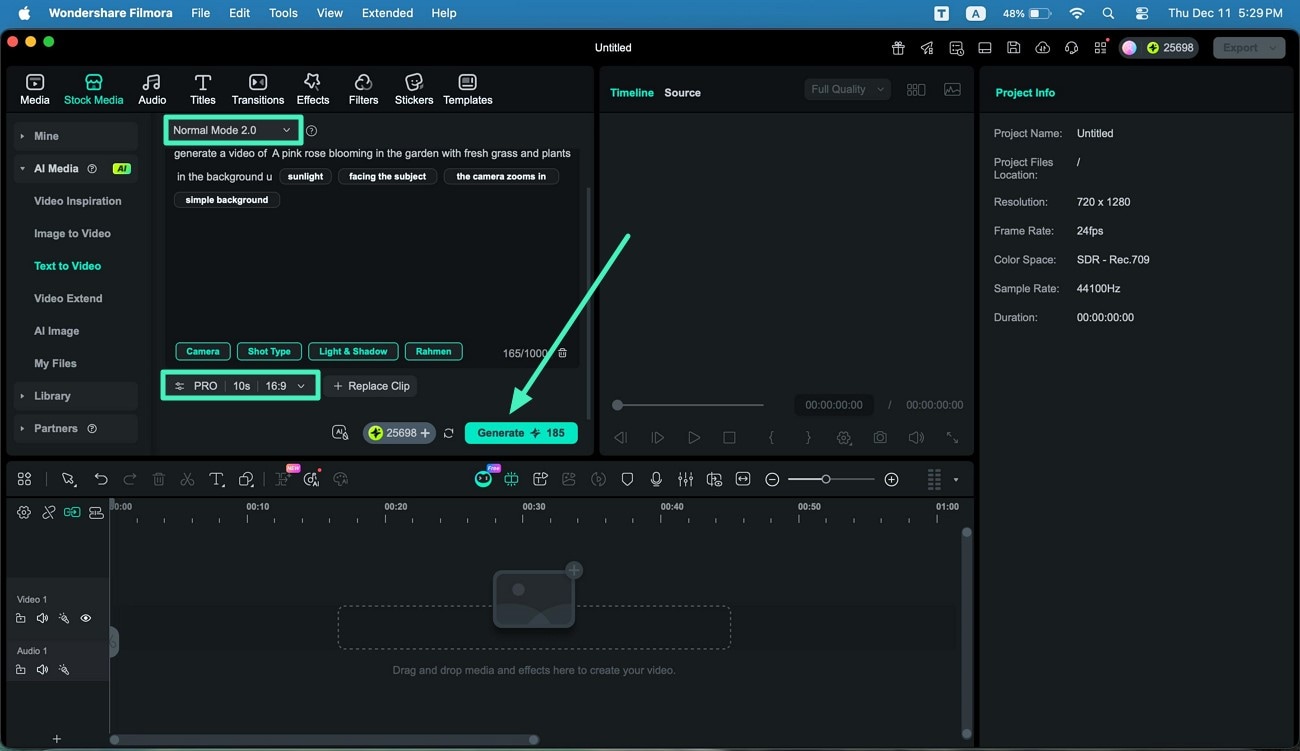Open the Tools menu in menu bar
Viewport: 1300px width, 751px height.
tap(283, 13)
